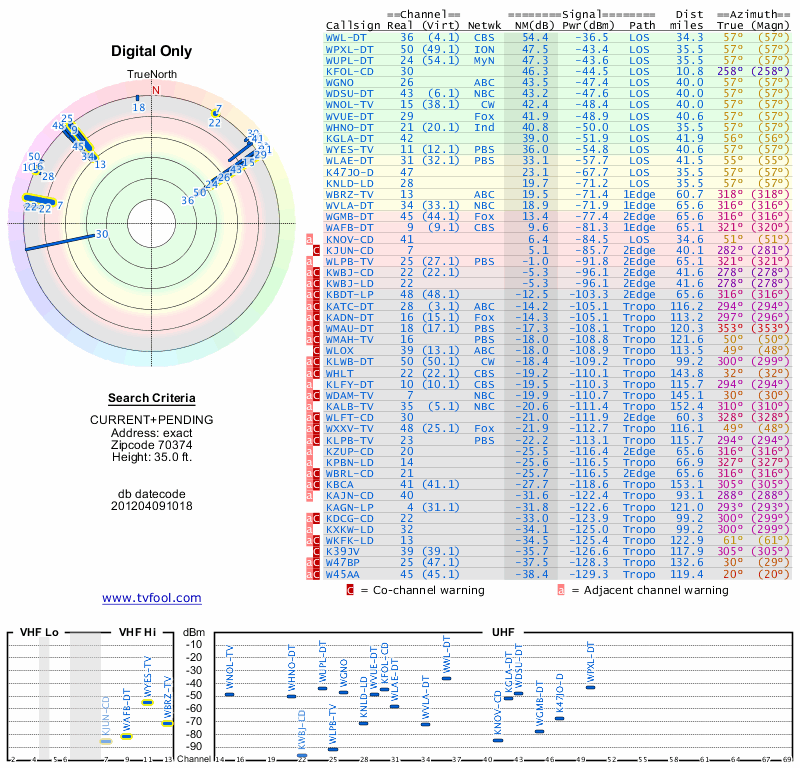Image resolution: width=800 pixels, height=768 pixels.
Task: Click the KAGN-LP callsign
Action: point(349,507)
